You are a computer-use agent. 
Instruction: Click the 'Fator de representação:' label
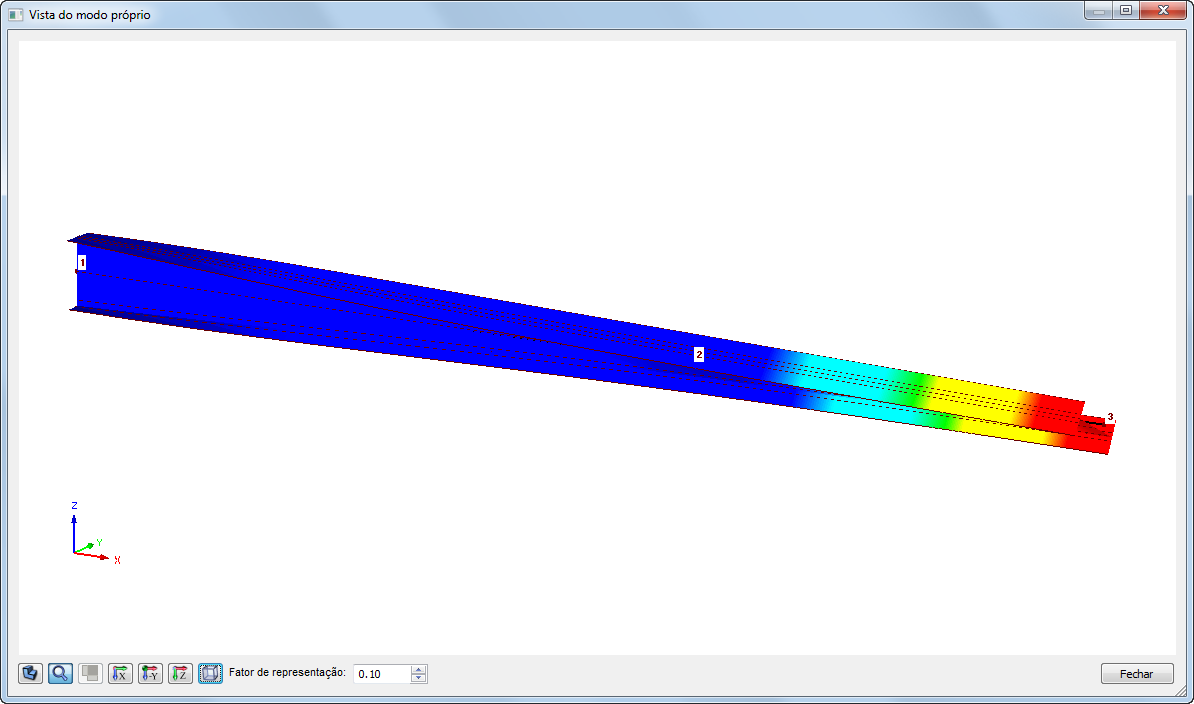click(x=287, y=673)
